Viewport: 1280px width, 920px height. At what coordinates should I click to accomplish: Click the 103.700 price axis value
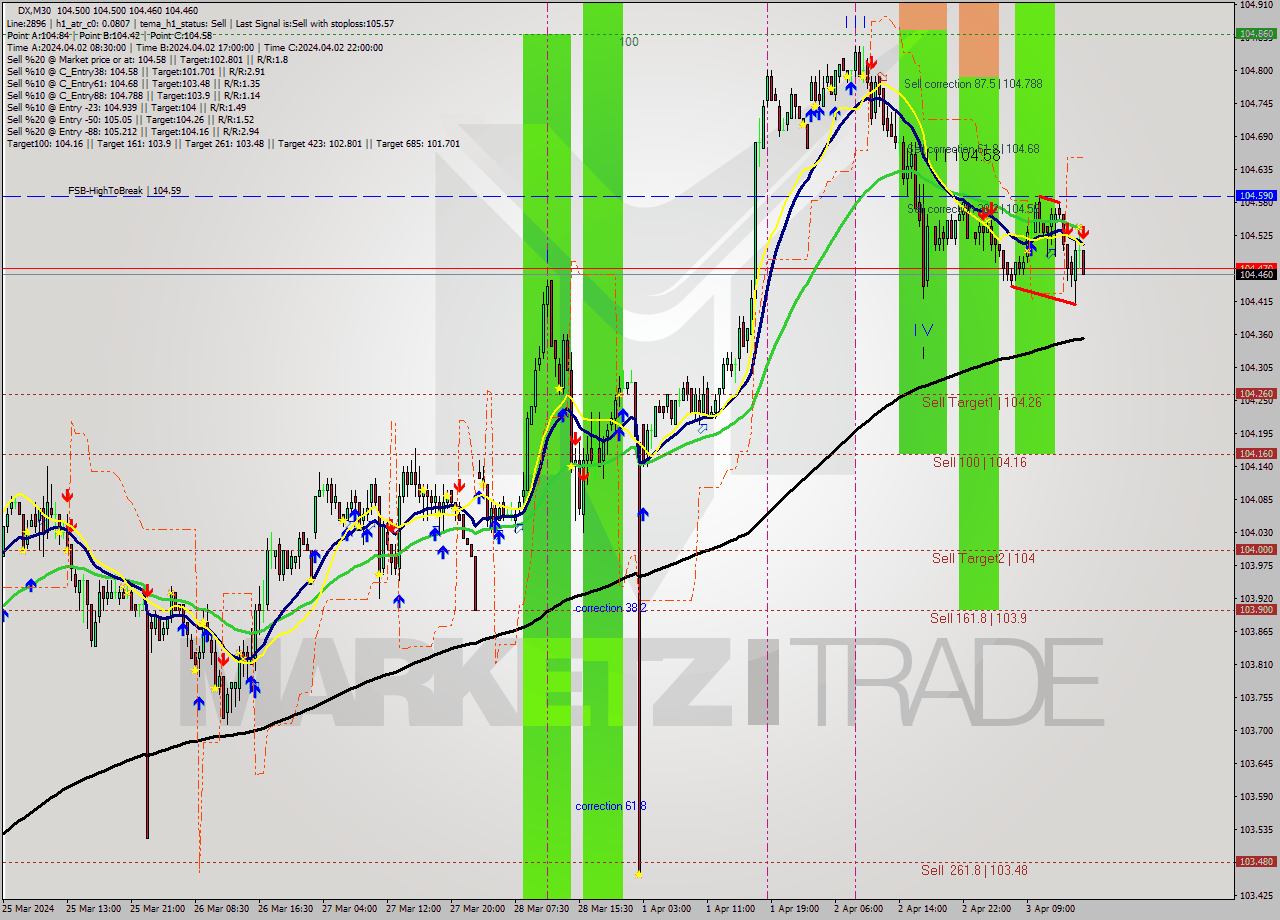point(1257,731)
